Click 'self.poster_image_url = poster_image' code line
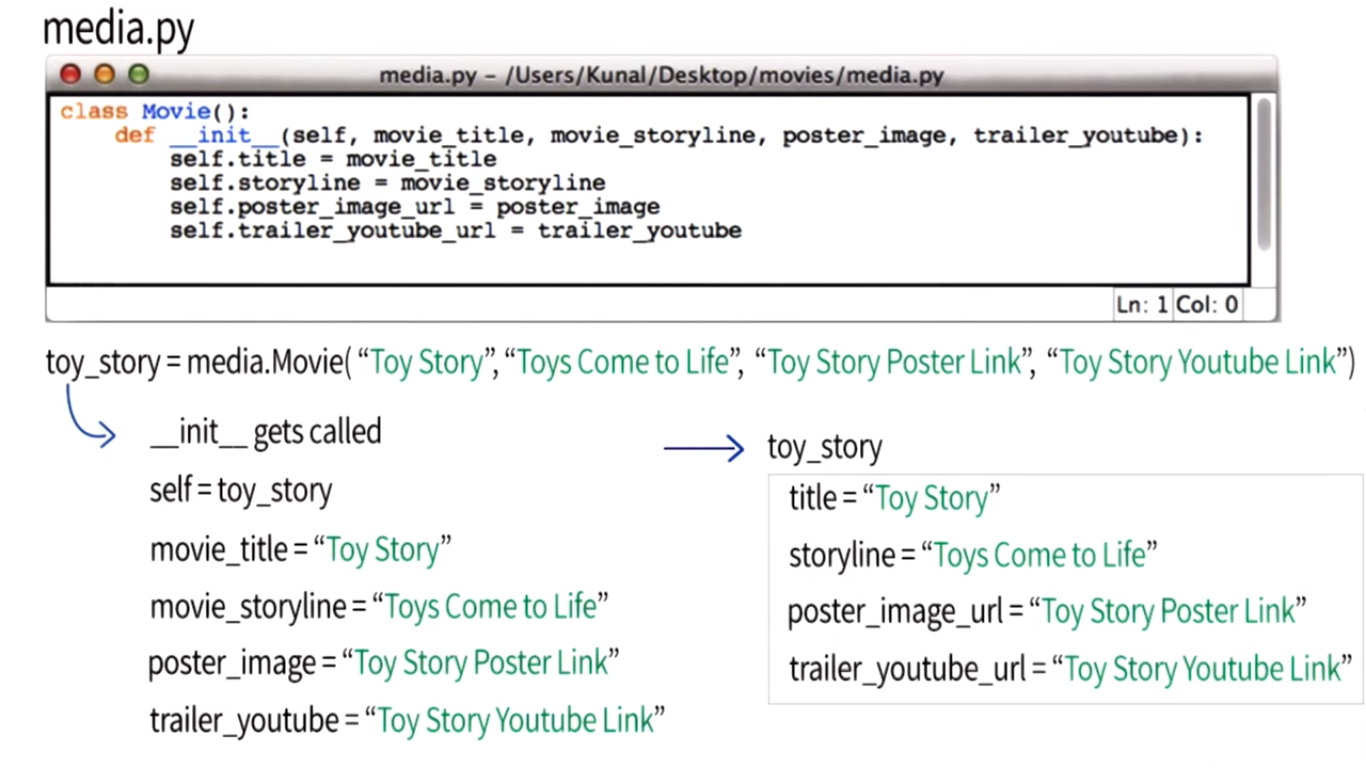1366x768 pixels. click(x=414, y=208)
